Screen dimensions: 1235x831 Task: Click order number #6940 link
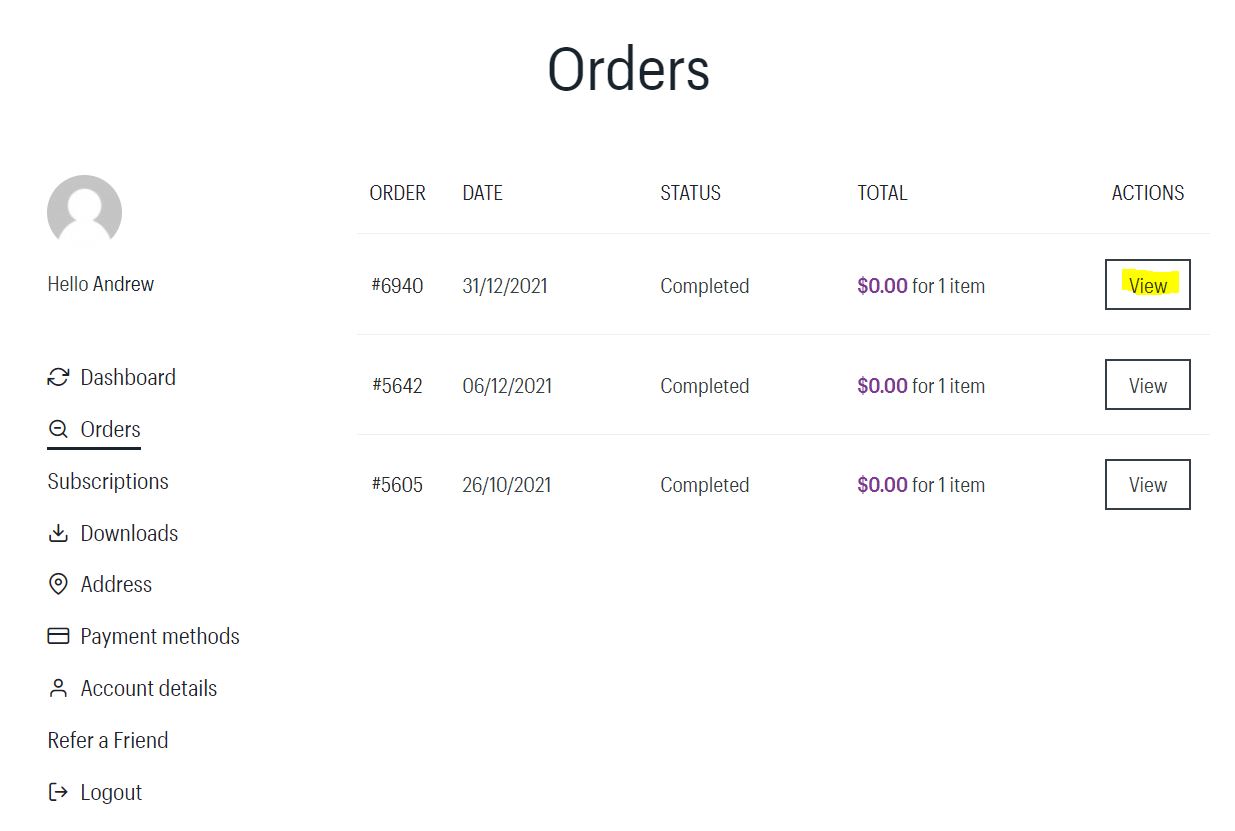(x=397, y=286)
